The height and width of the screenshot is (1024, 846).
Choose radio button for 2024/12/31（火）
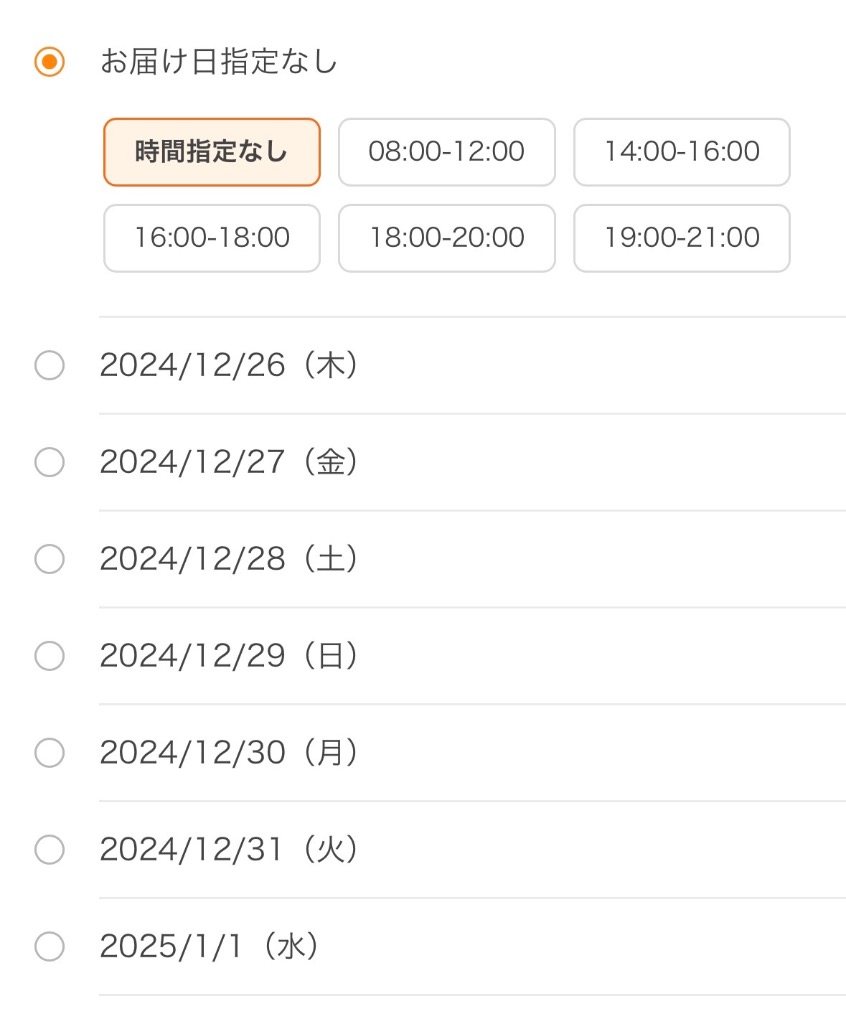(x=49, y=849)
